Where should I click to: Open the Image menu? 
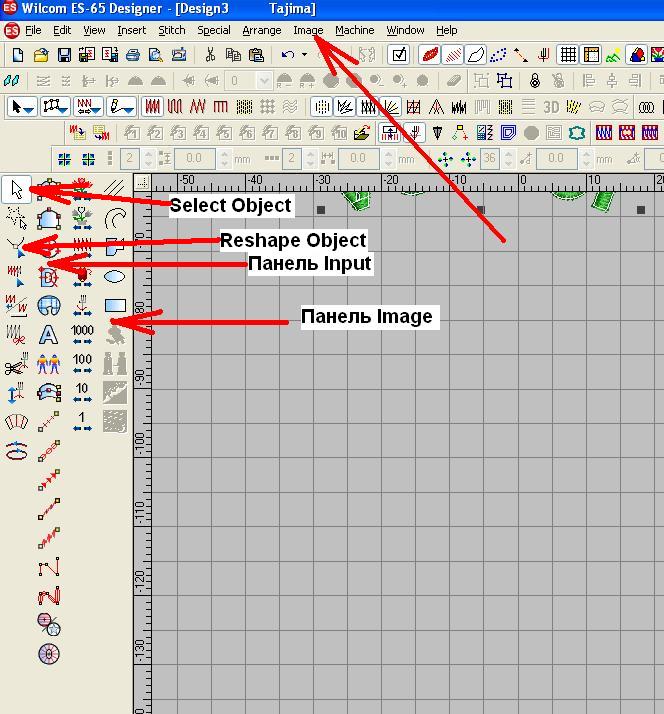(308, 30)
